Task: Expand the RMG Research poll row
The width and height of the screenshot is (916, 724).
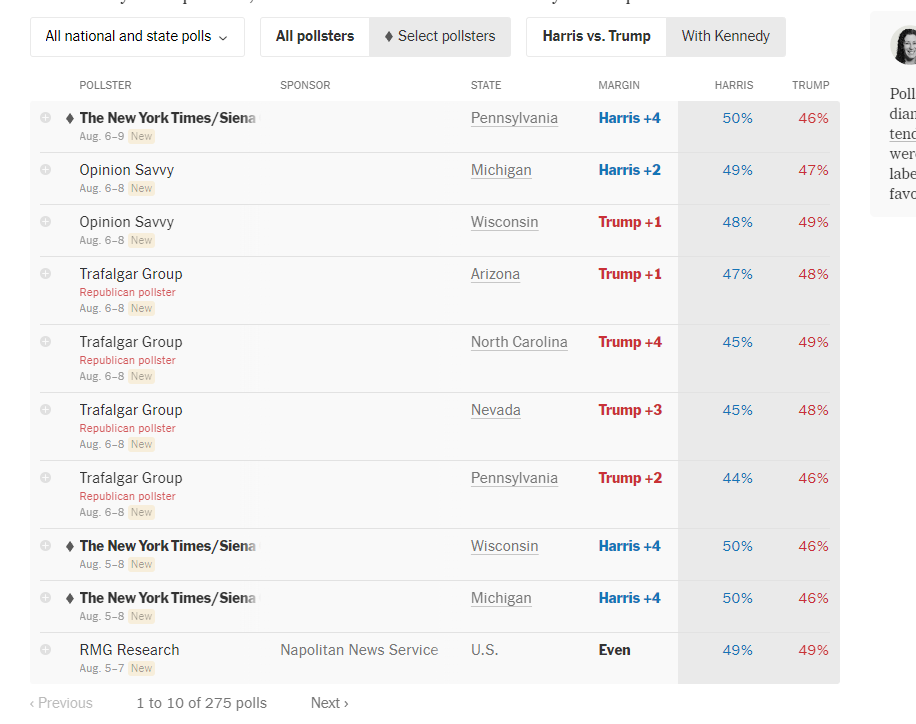Action: [x=45, y=650]
